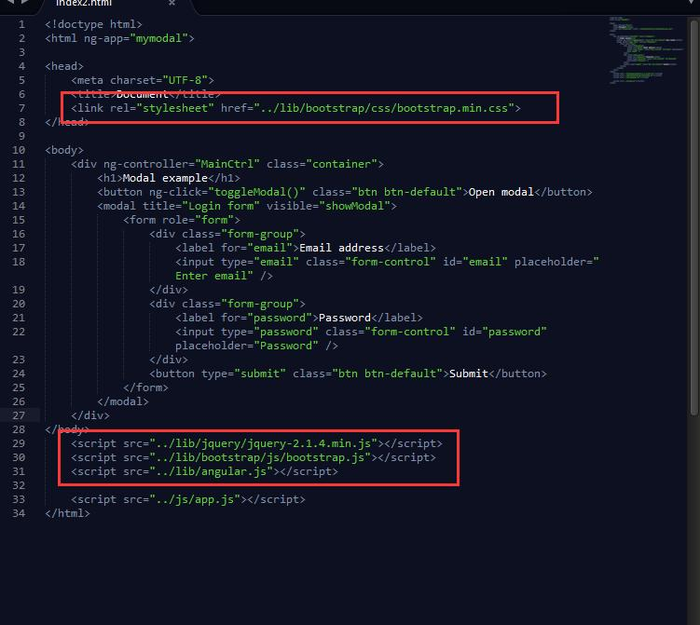The height and width of the screenshot is (625, 700).
Task: Click line number 34 in the gutter
Action: (x=19, y=513)
